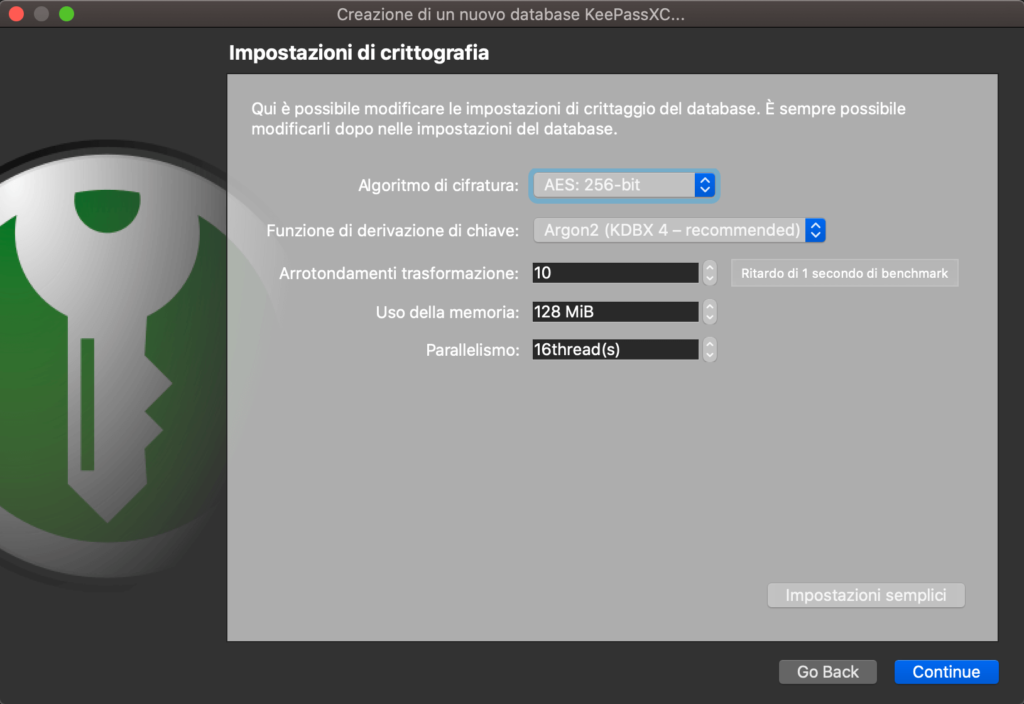Click the Algoritmo di cifratura label
1024x704 pixels.
click(x=438, y=185)
